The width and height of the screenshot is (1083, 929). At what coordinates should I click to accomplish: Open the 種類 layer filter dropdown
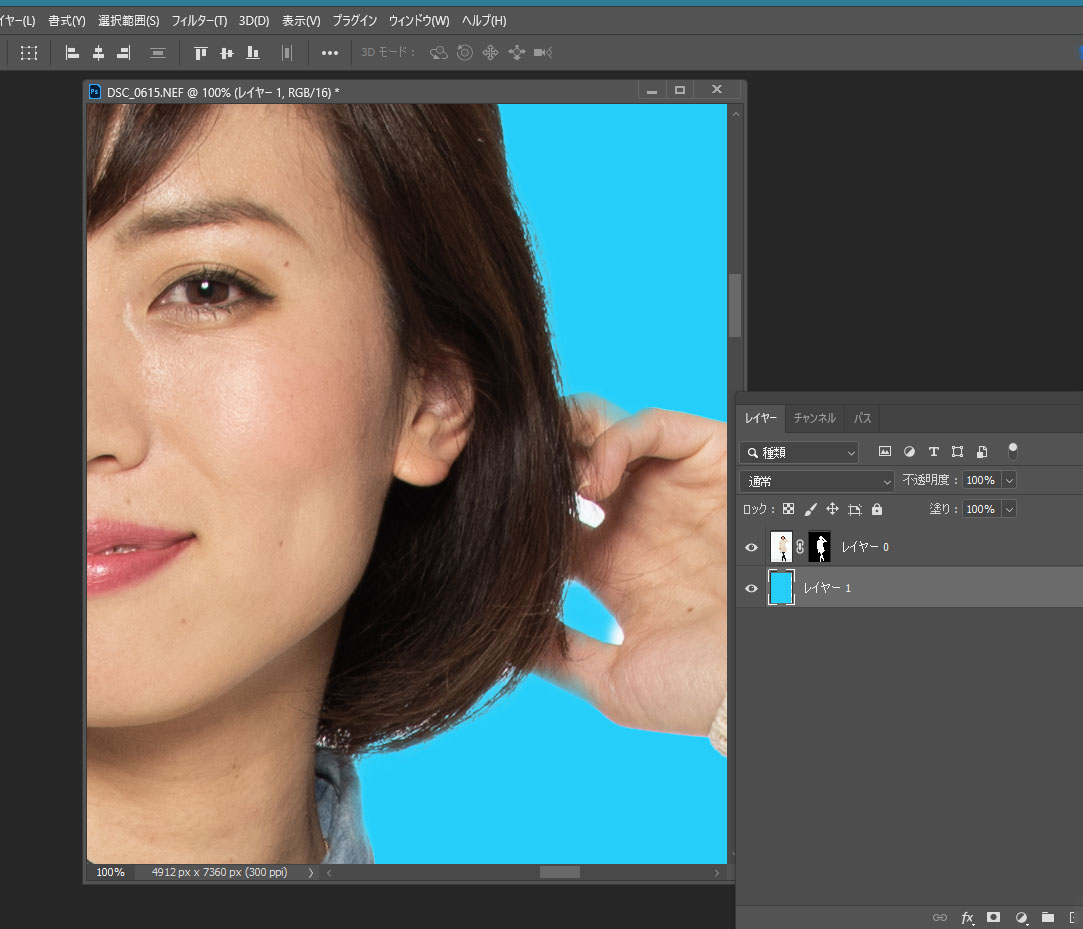point(799,452)
